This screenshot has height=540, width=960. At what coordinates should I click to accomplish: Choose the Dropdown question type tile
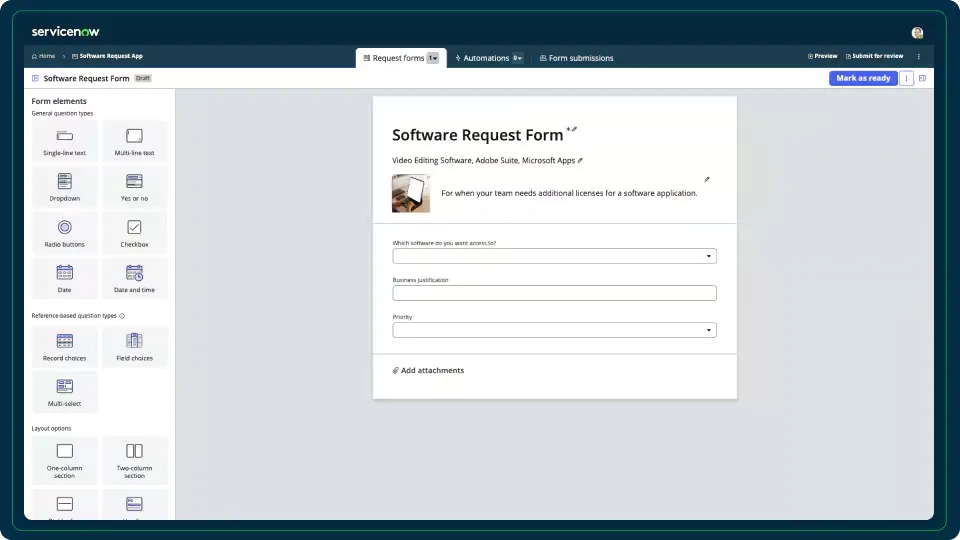click(x=64, y=187)
